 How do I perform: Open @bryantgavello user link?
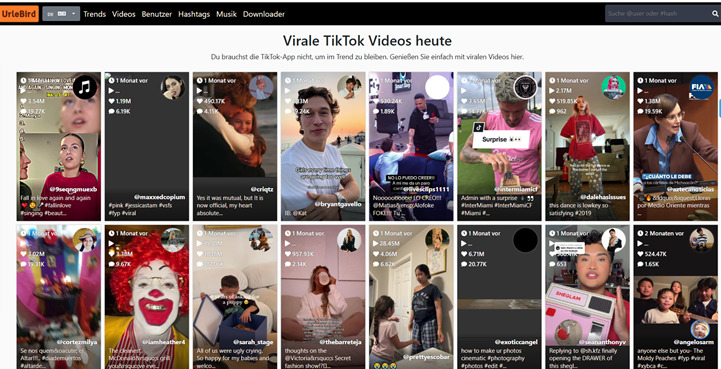[x=338, y=204]
